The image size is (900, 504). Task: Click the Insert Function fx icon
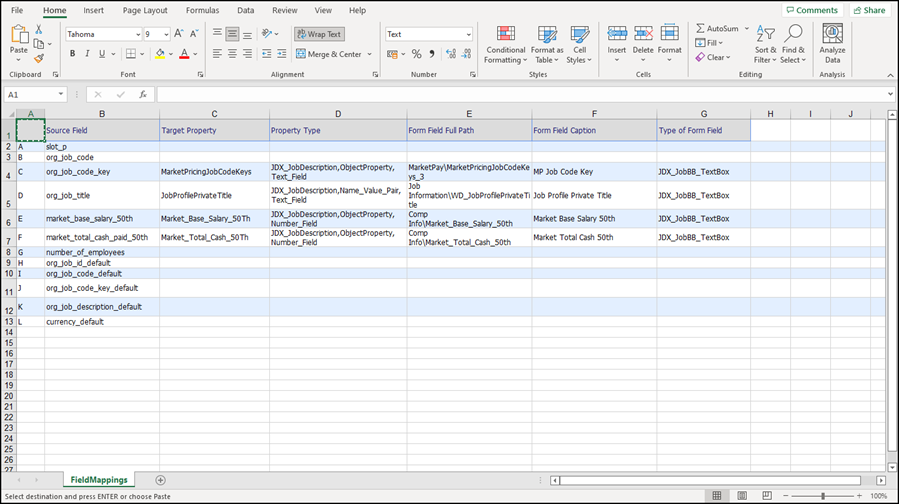[143, 95]
